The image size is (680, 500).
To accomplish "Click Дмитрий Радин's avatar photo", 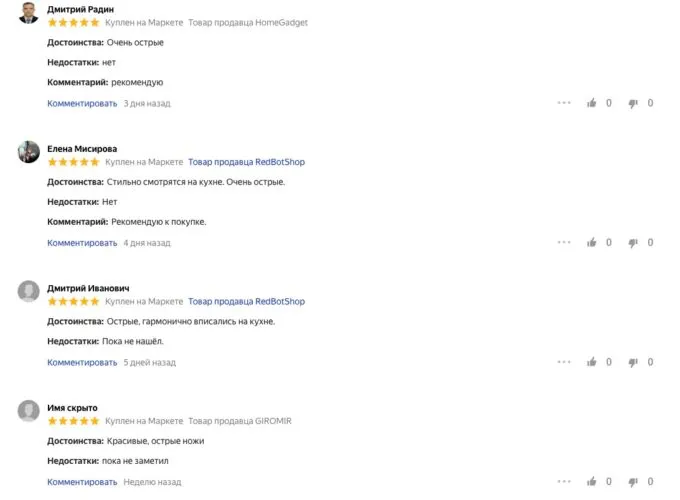I will point(29,13).
